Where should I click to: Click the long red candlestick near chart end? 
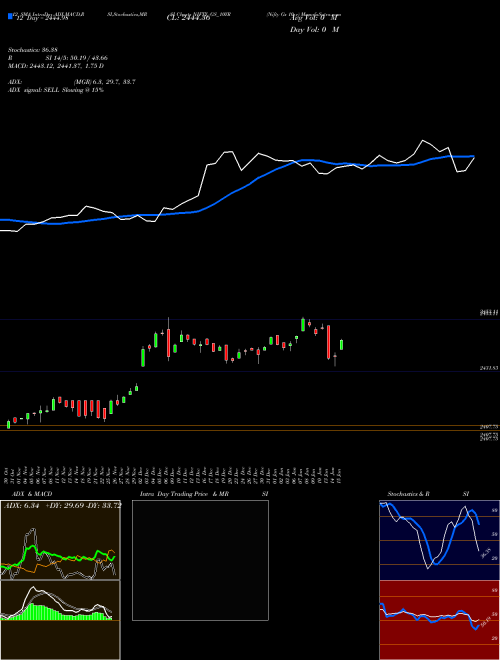pos(328,342)
